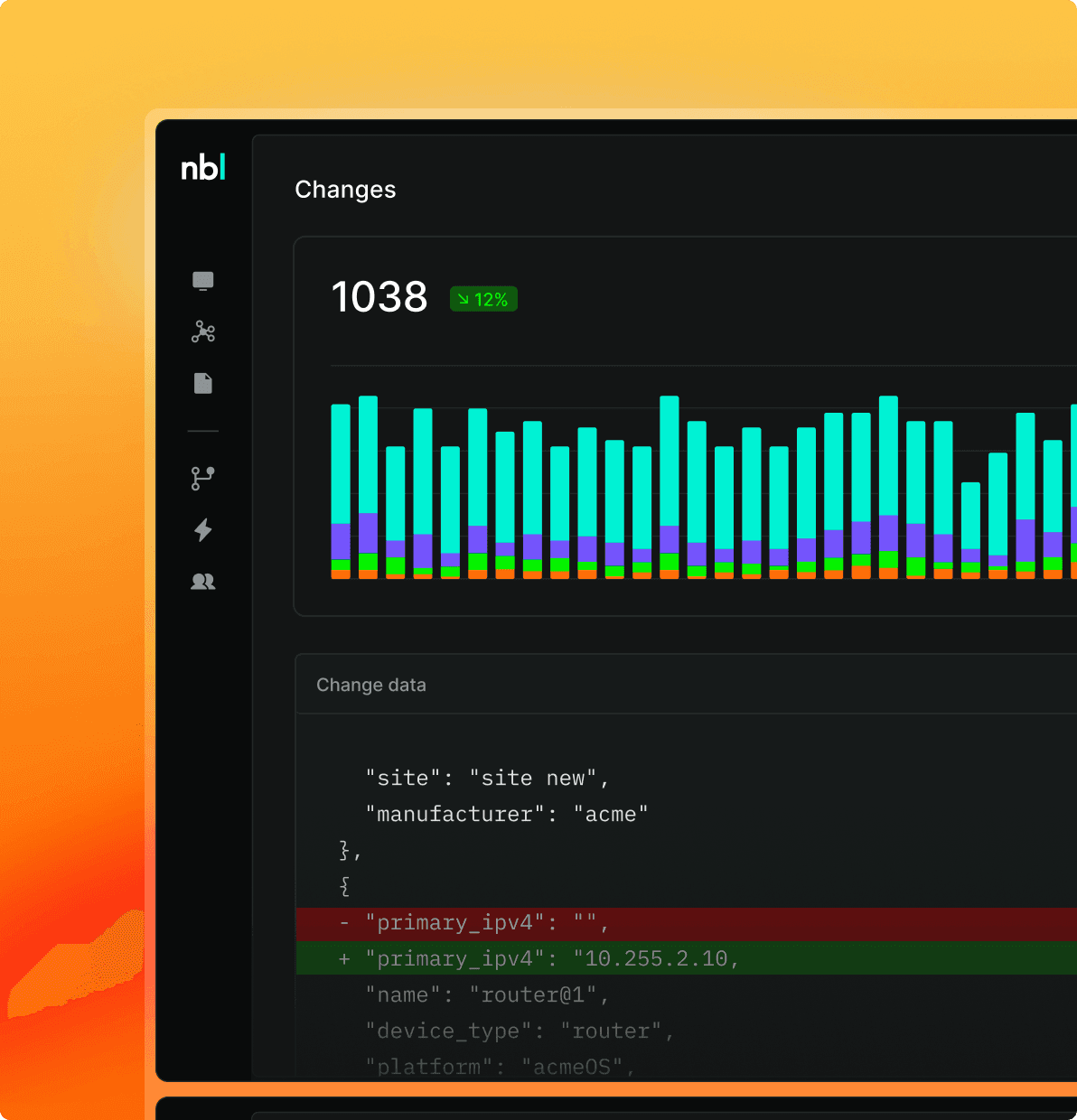
Task: Open the users group sidebar icon
Action: 203,582
